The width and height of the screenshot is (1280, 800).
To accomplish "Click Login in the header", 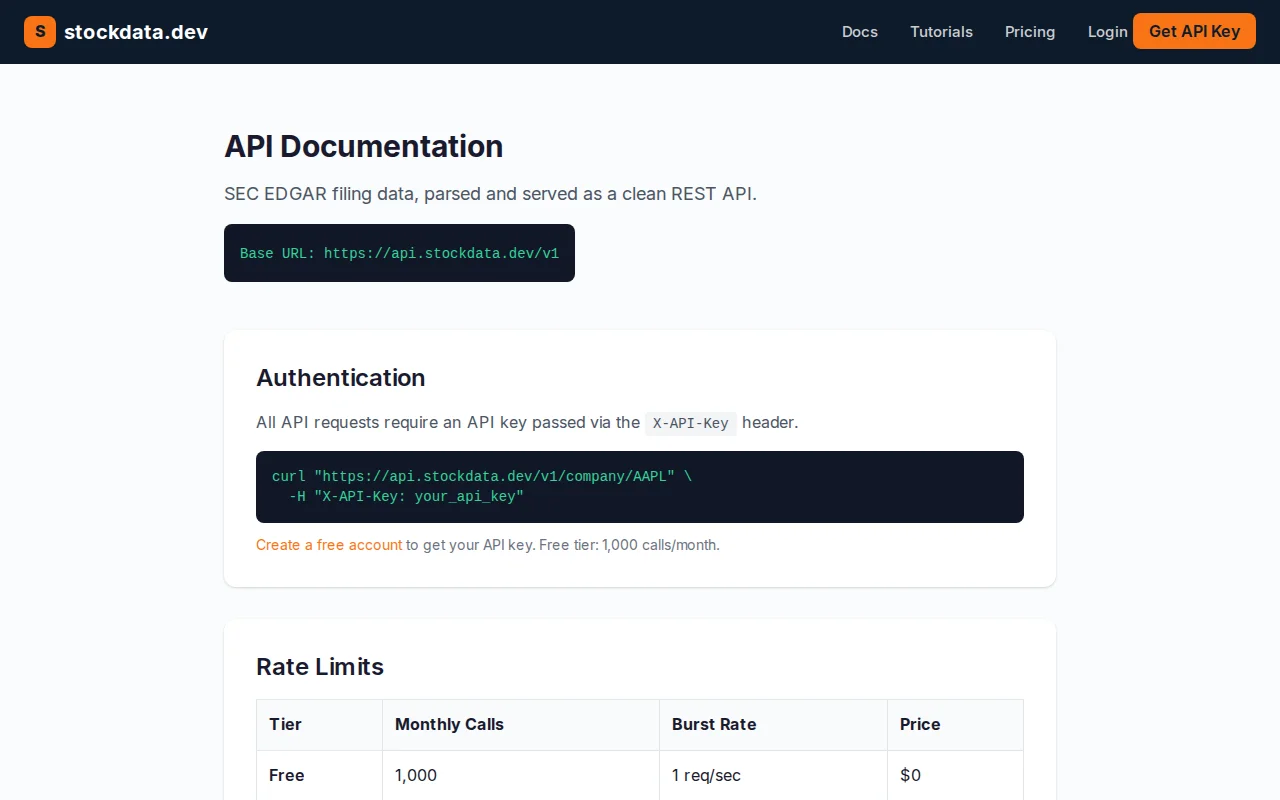I will (1107, 32).
